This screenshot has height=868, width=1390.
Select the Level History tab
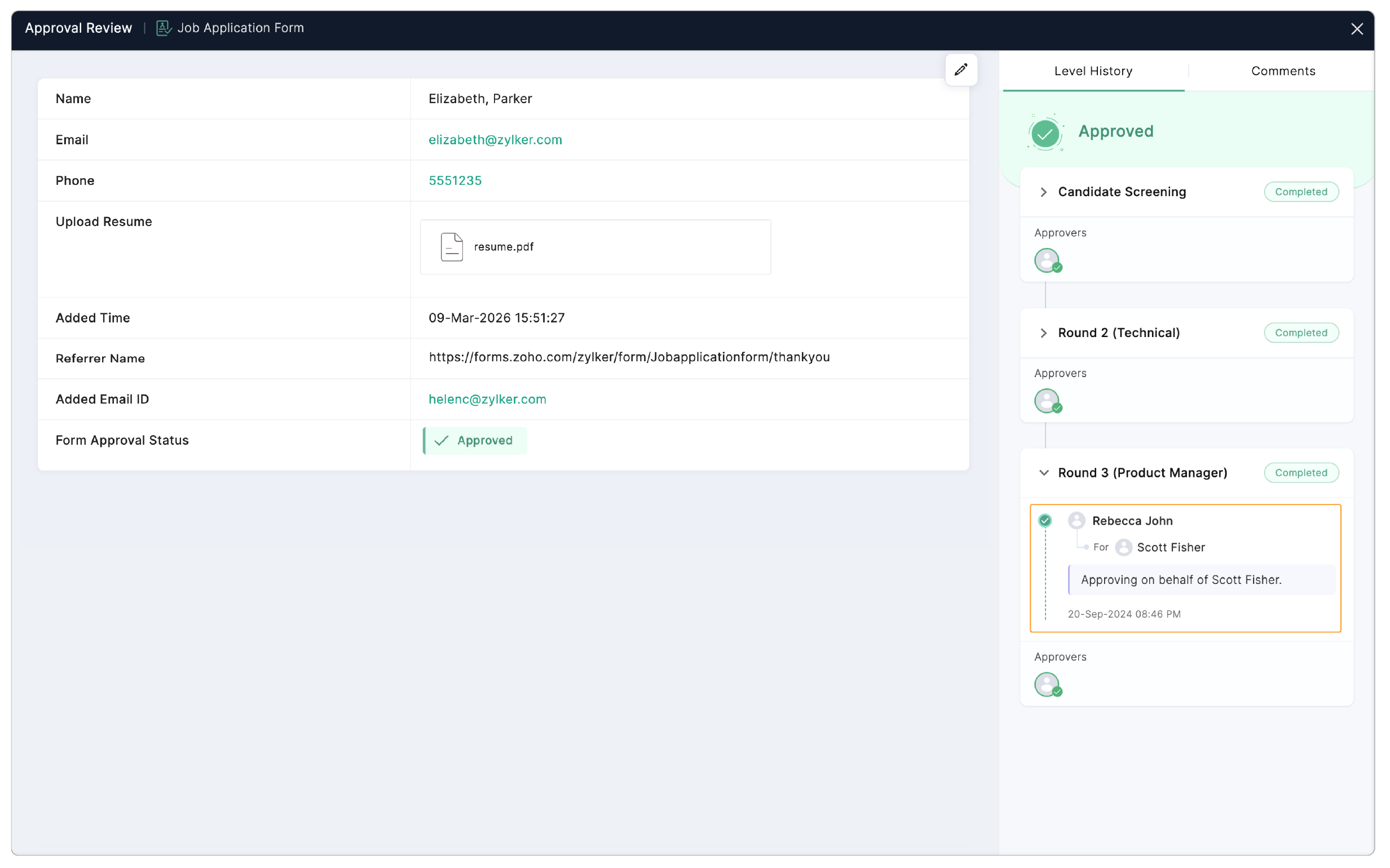(x=1093, y=71)
